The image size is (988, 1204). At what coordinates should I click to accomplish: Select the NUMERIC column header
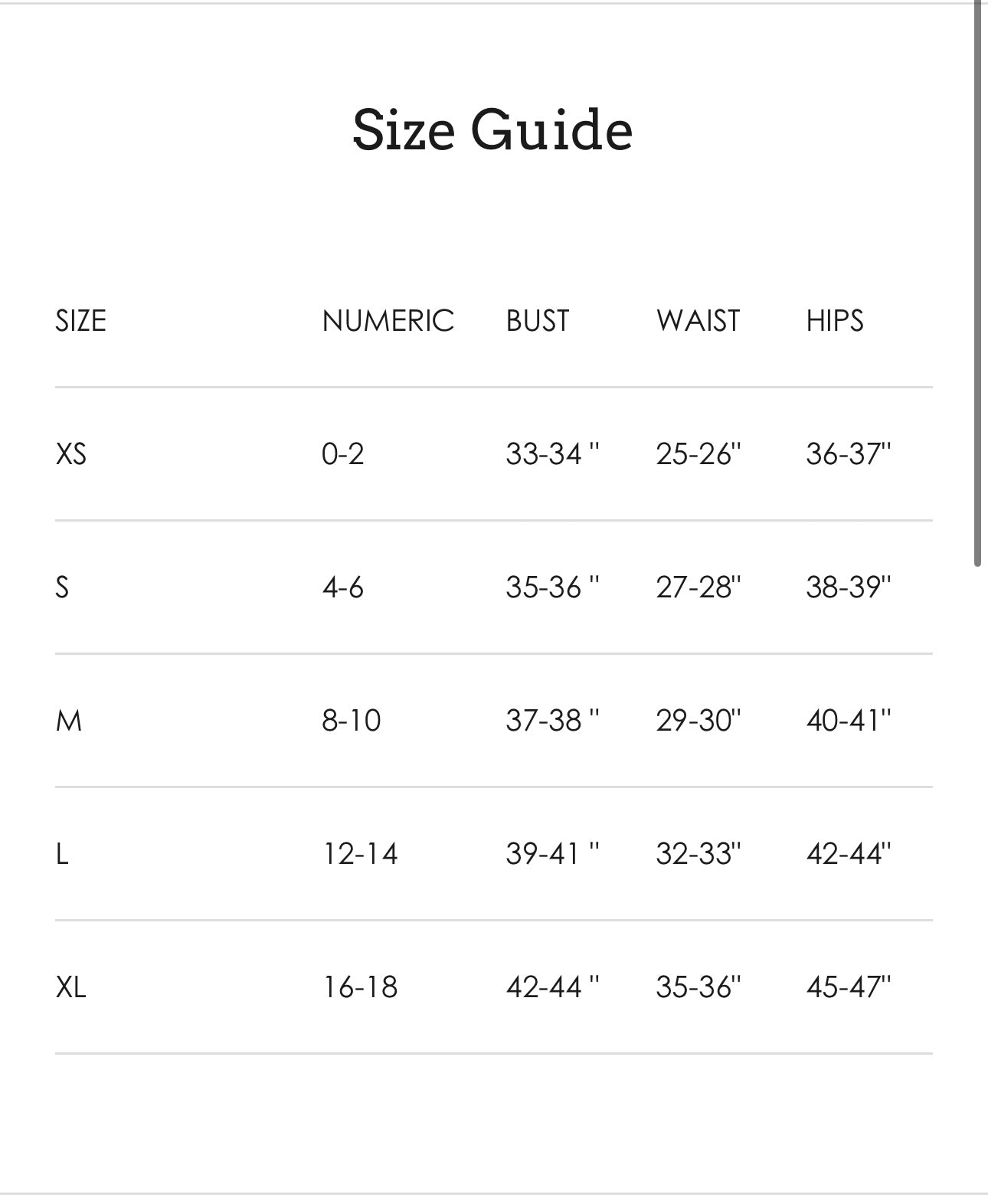click(388, 320)
